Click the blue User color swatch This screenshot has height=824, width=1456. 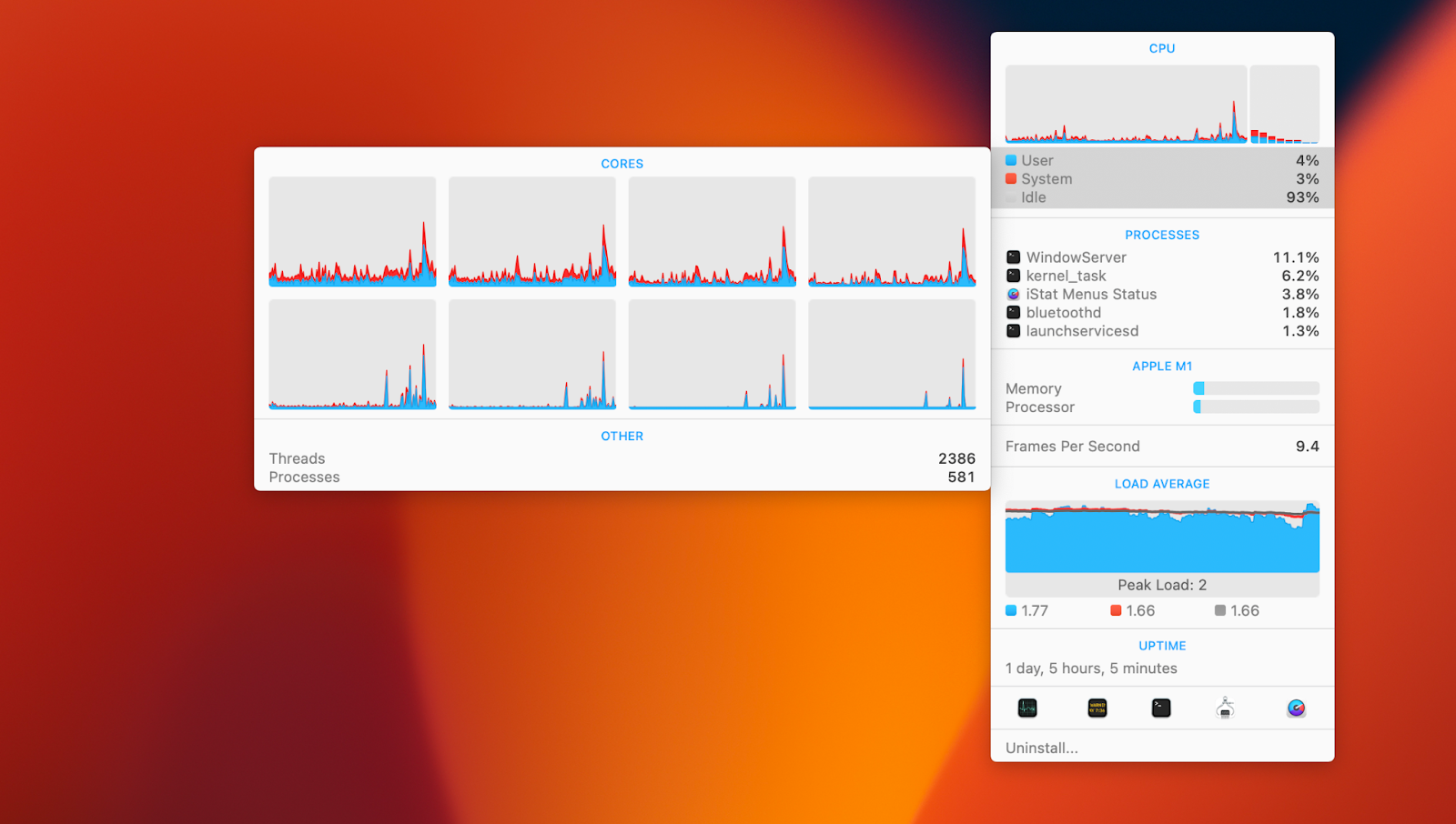[x=1011, y=161]
